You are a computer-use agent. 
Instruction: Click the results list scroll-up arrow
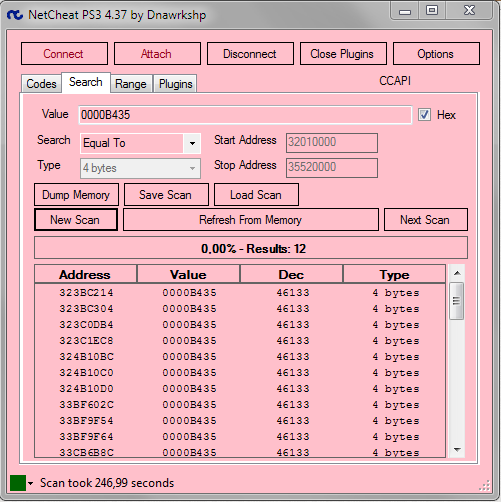click(457, 273)
